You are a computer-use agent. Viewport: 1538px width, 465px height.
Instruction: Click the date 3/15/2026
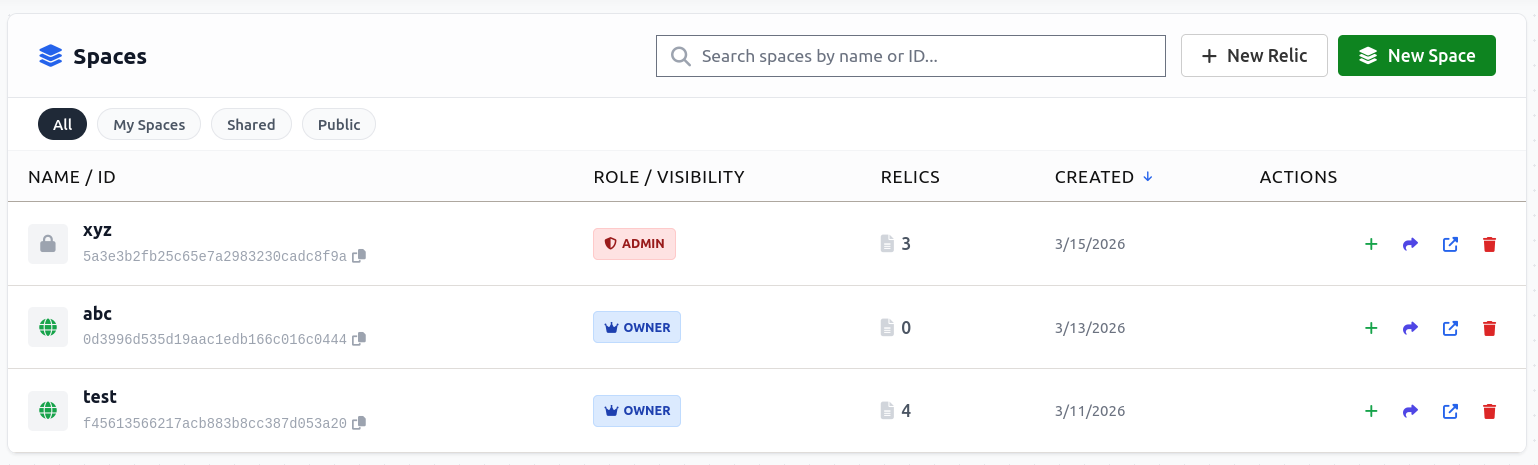click(1090, 244)
